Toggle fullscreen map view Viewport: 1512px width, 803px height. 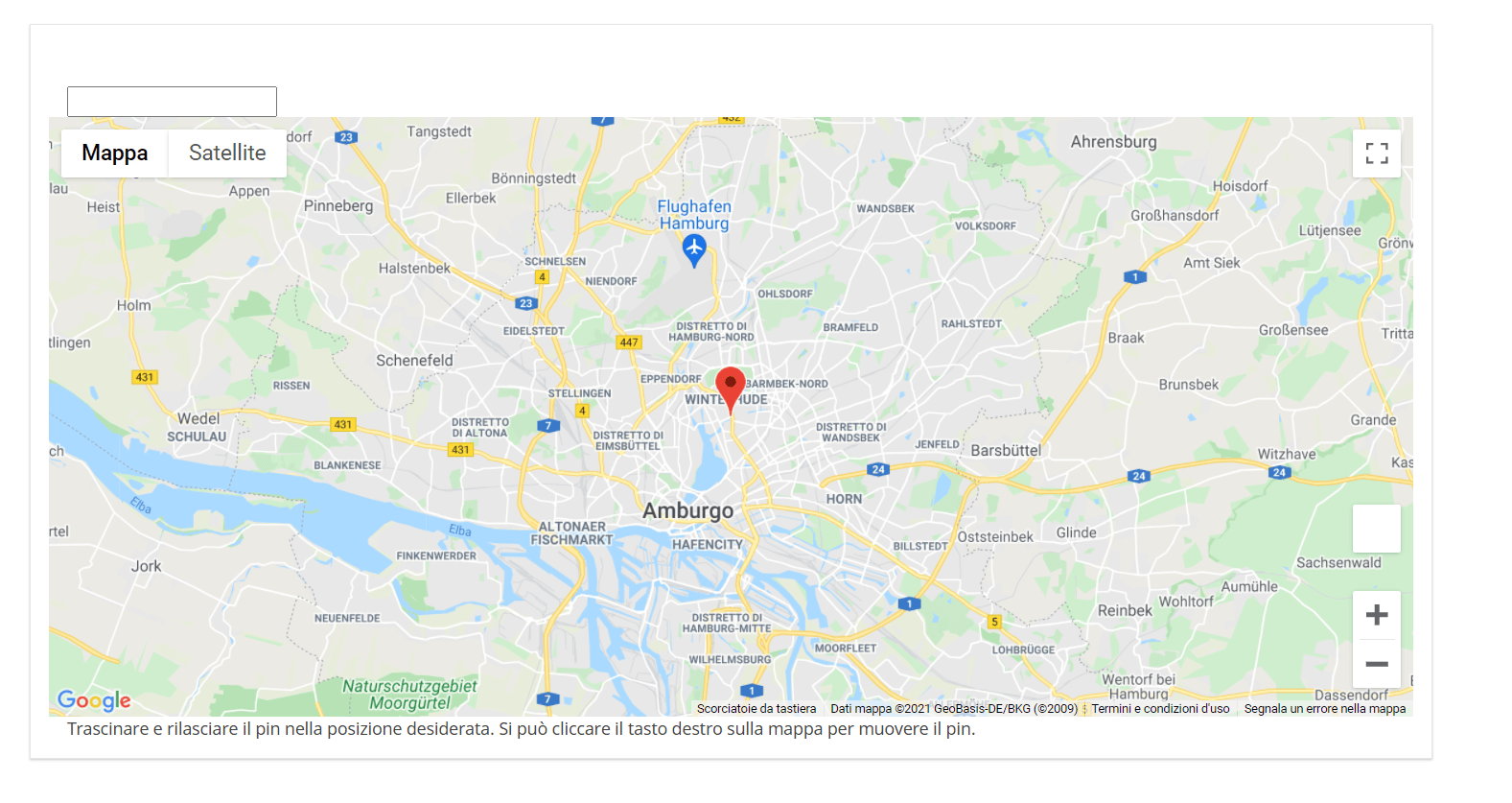(x=1376, y=154)
